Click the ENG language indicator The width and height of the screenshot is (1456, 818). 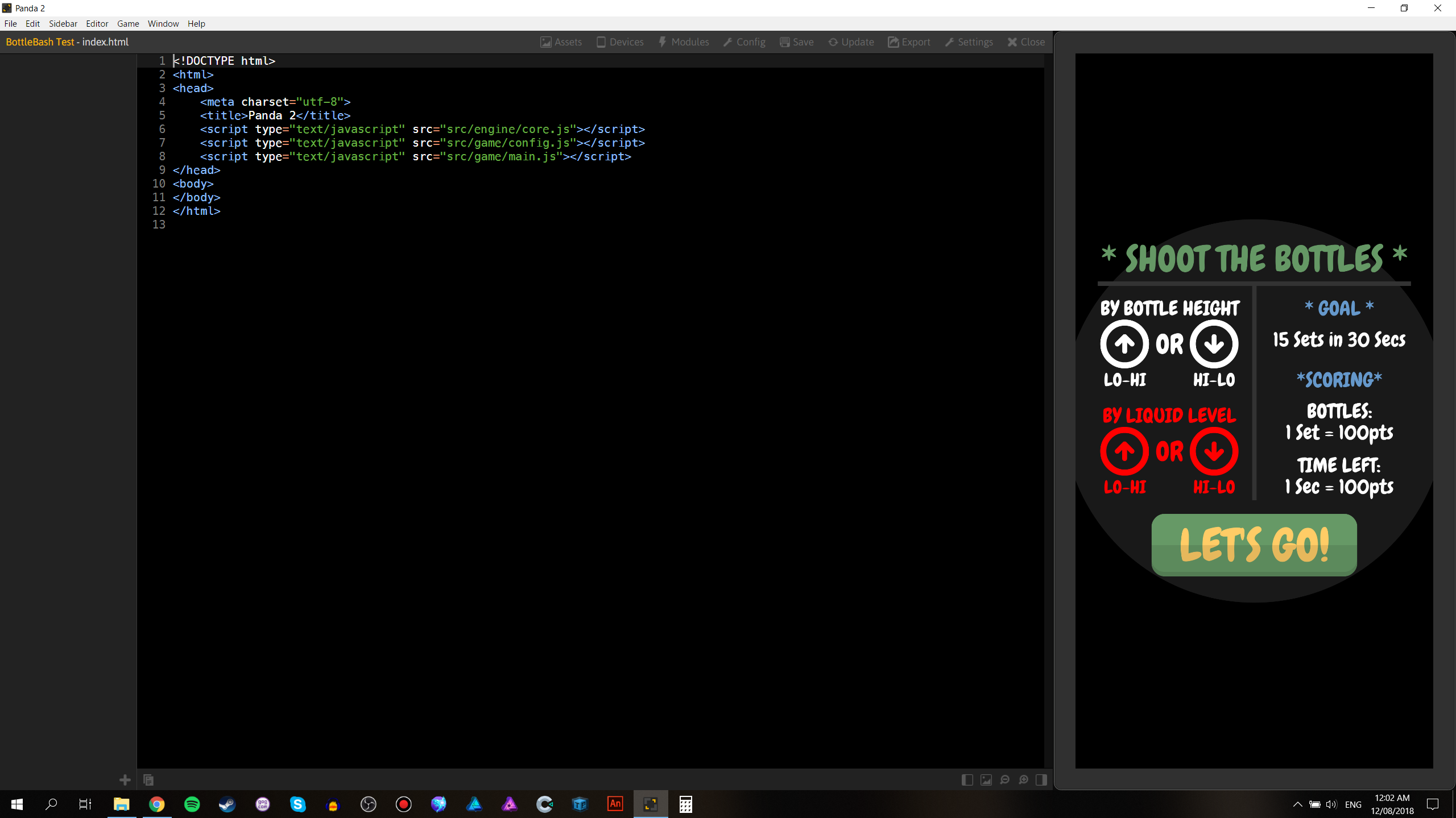tap(1354, 804)
